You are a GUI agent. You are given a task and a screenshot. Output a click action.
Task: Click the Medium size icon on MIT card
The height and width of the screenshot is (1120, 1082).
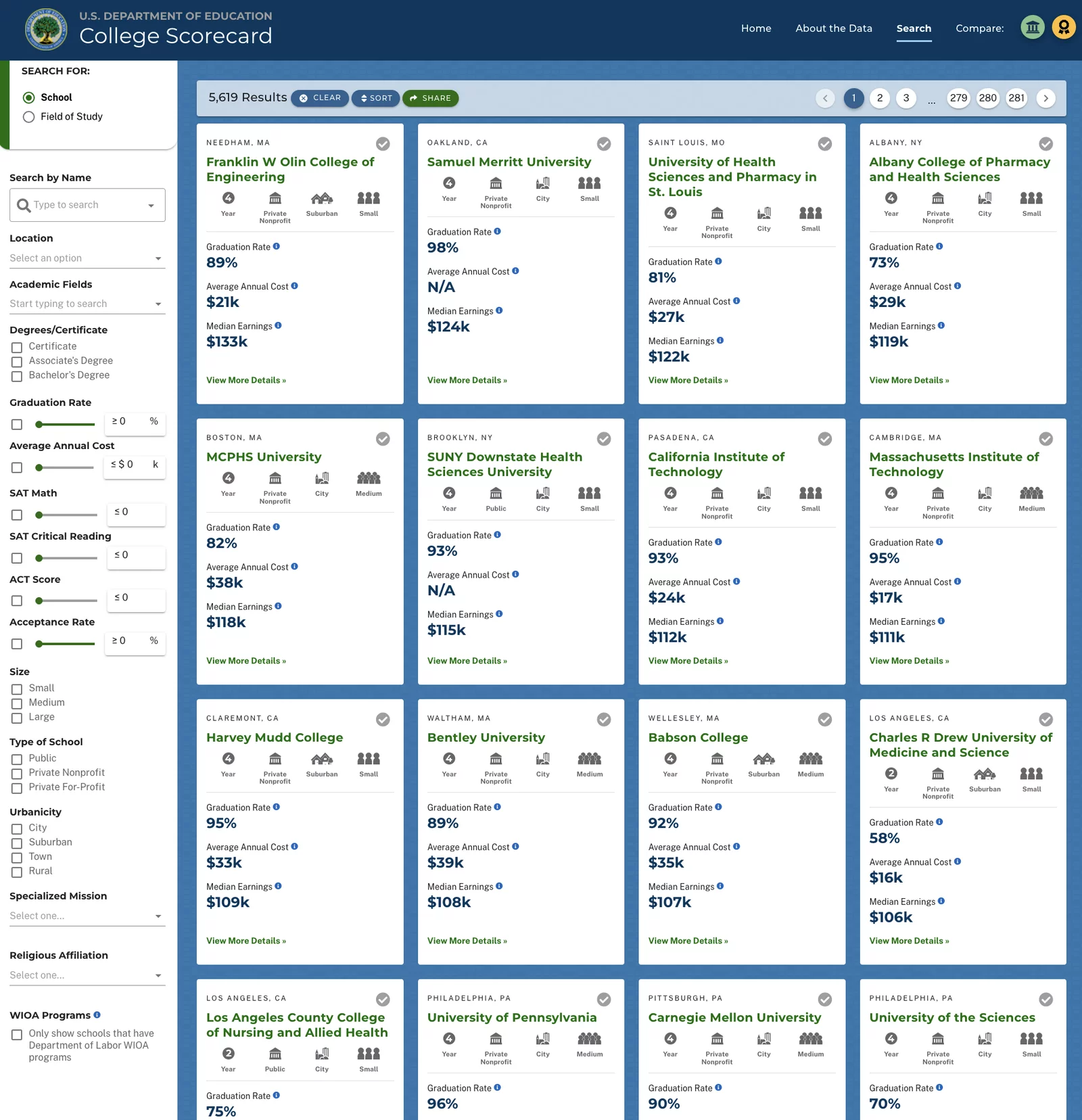1031,493
